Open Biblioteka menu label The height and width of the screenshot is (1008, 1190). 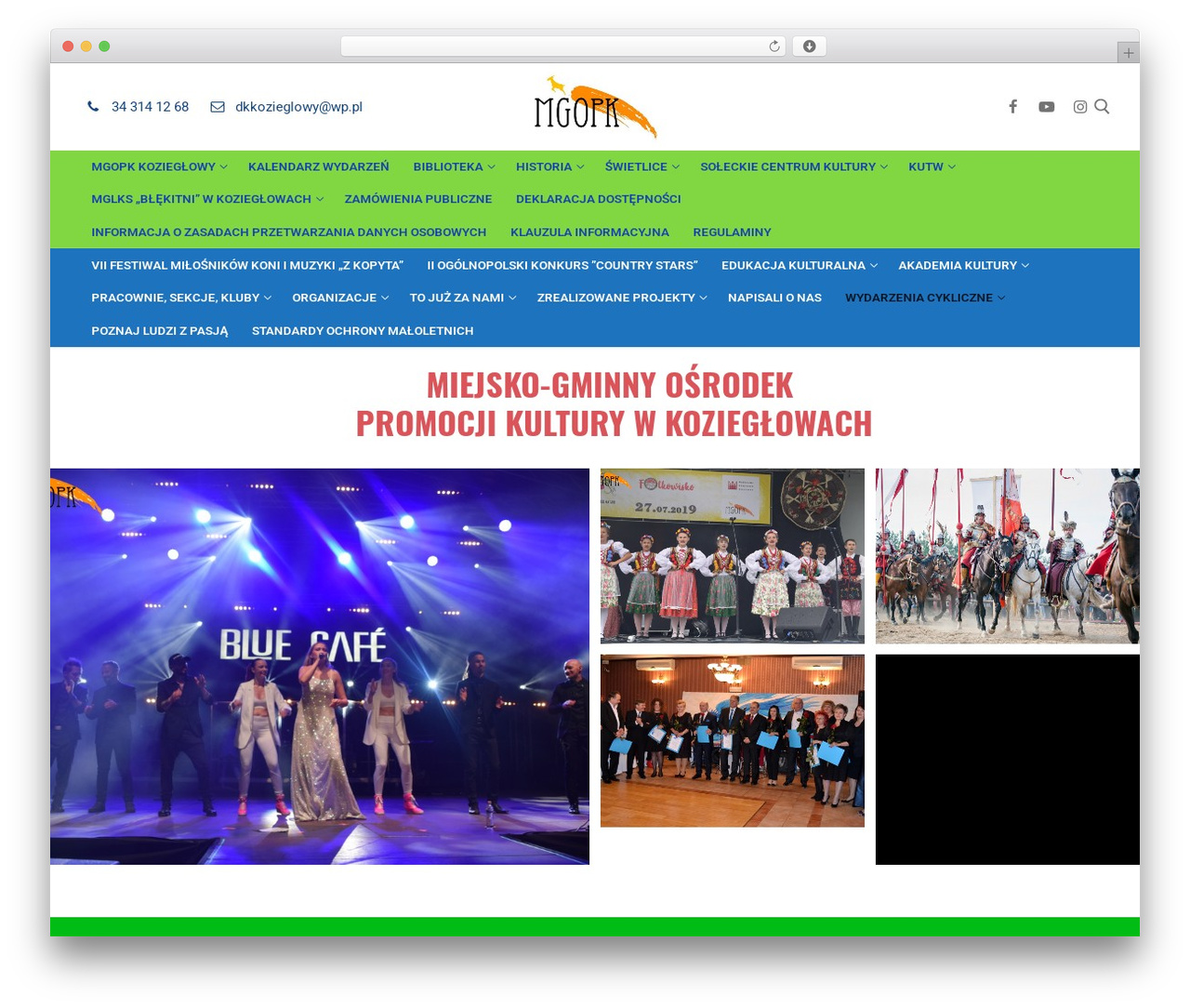[448, 166]
